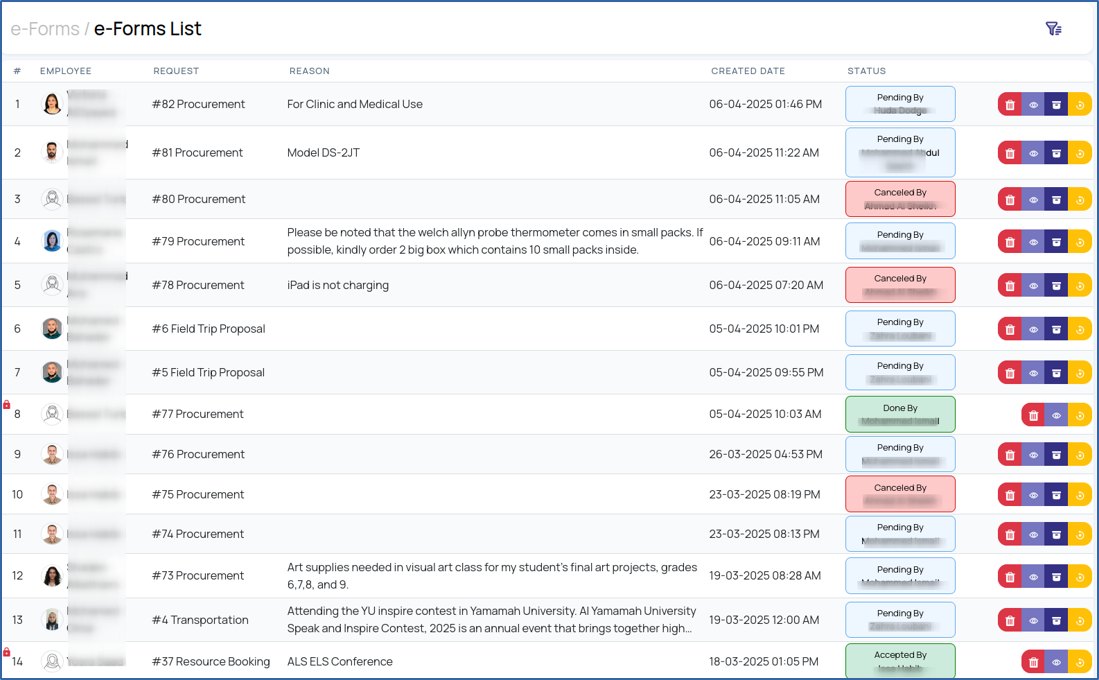
Task: Open the filter options icon
Action: pyautogui.click(x=1053, y=29)
